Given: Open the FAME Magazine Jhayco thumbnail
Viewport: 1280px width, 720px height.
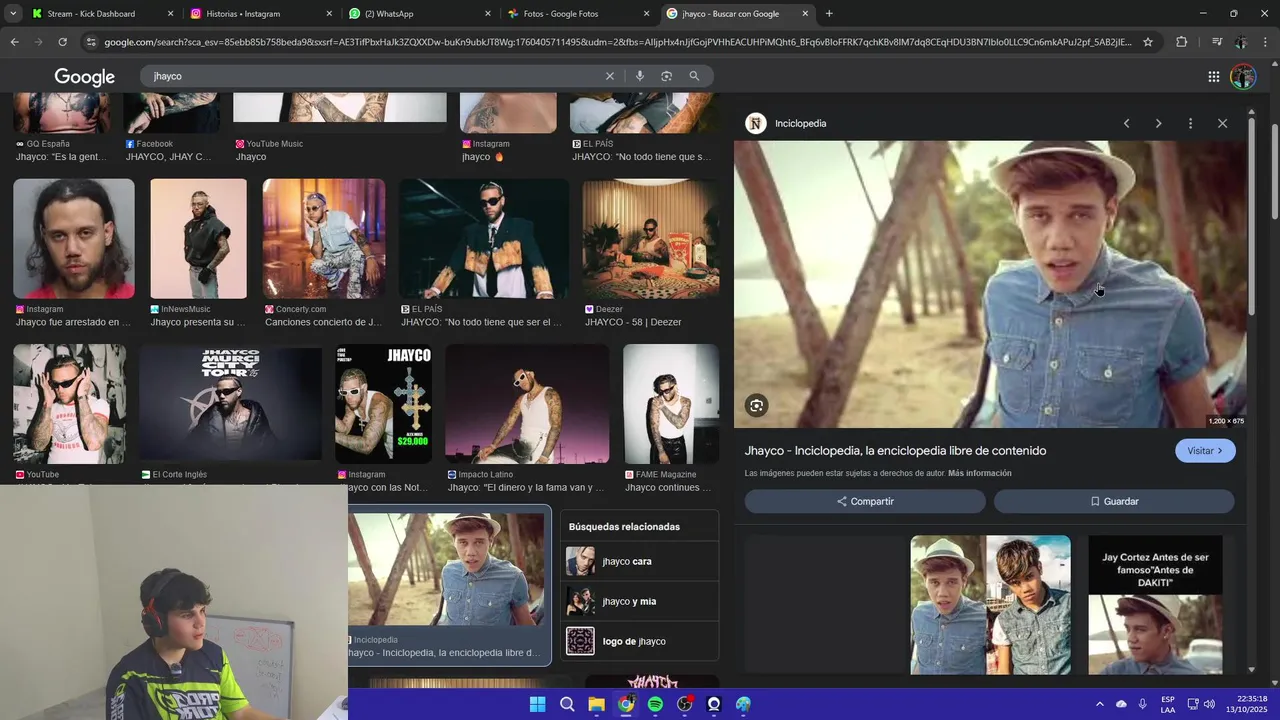Looking at the screenshot, I should 671,404.
